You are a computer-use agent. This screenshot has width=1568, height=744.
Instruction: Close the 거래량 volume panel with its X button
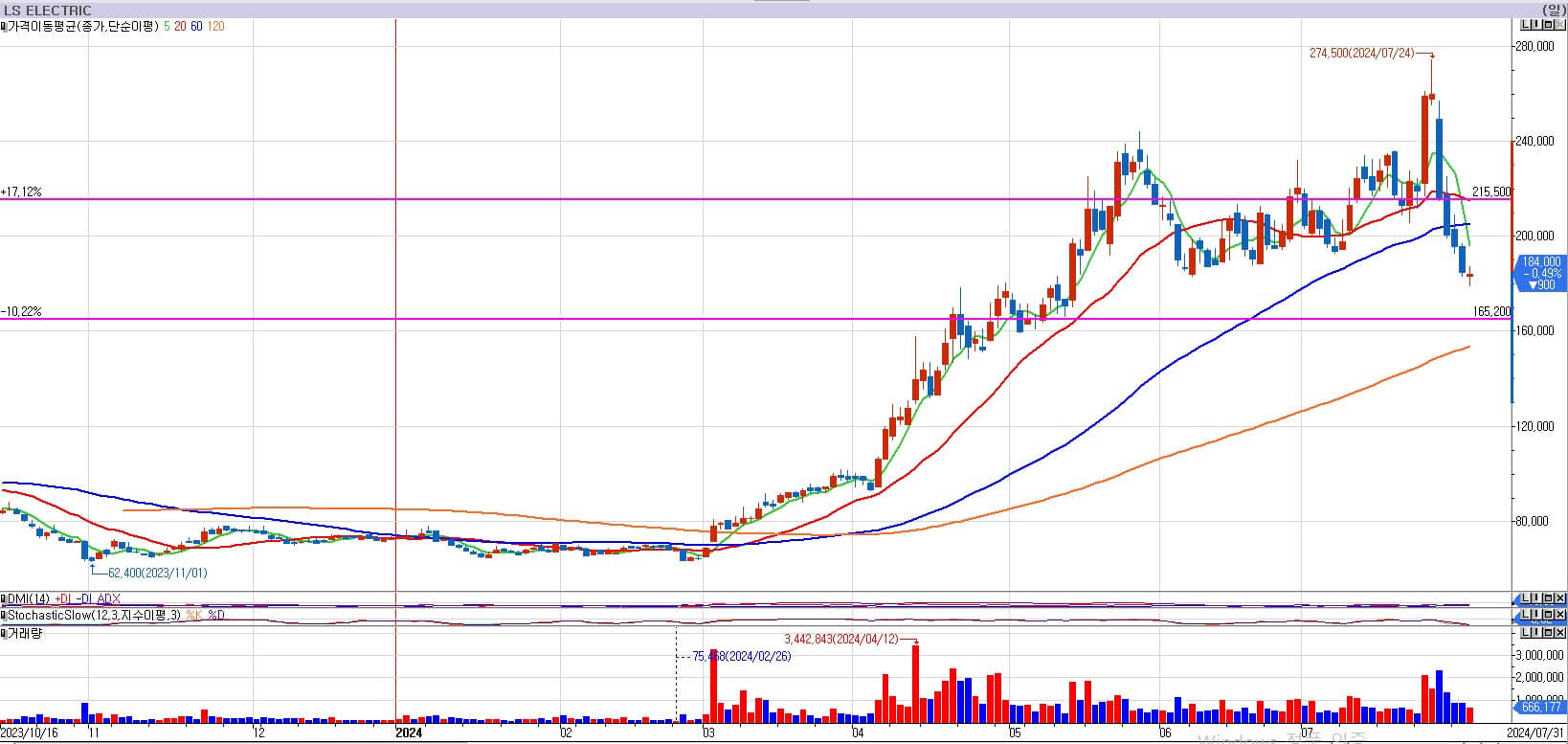point(1560,633)
